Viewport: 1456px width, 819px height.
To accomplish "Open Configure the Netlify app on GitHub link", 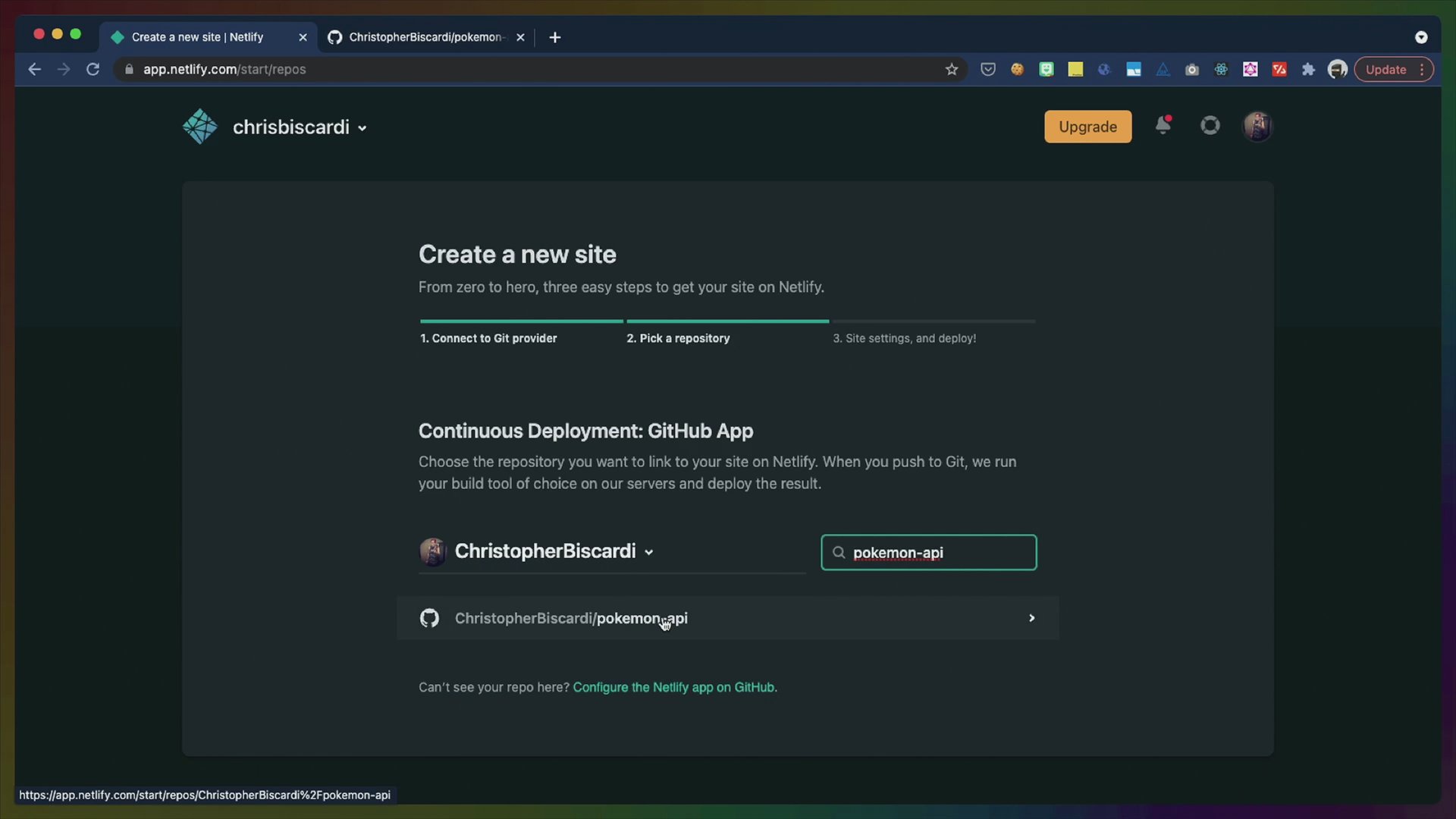I will tap(674, 687).
